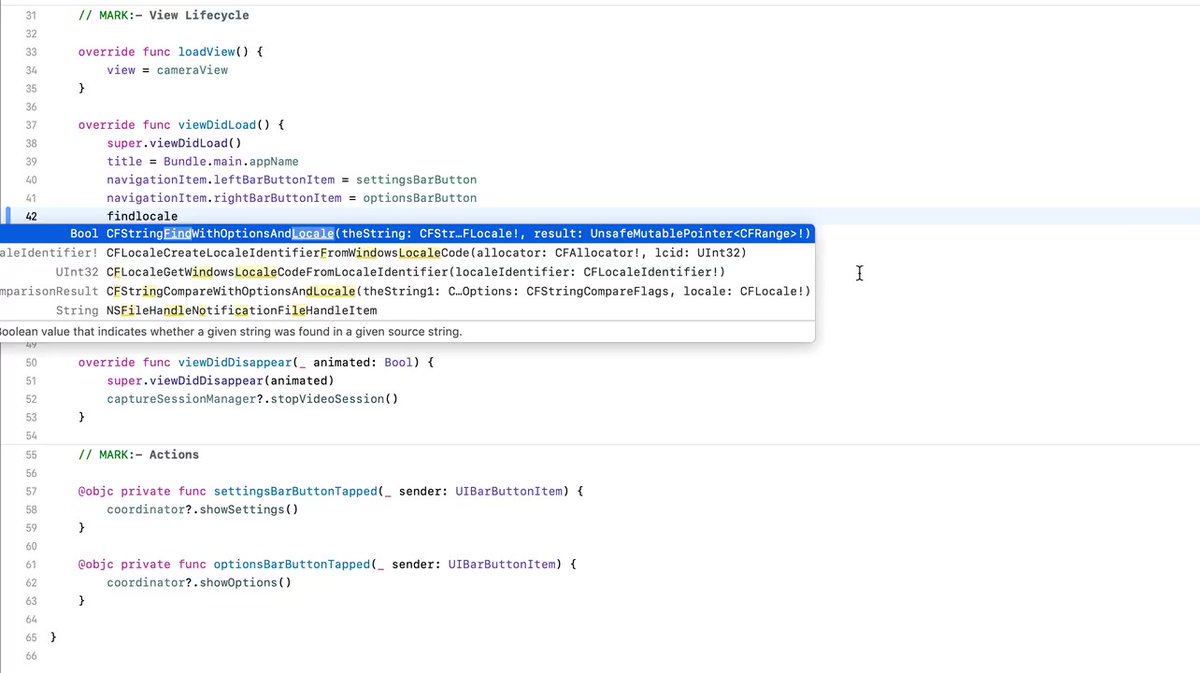
Task: Click the rightBarButtonItem assignment line
Action: coord(292,198)
